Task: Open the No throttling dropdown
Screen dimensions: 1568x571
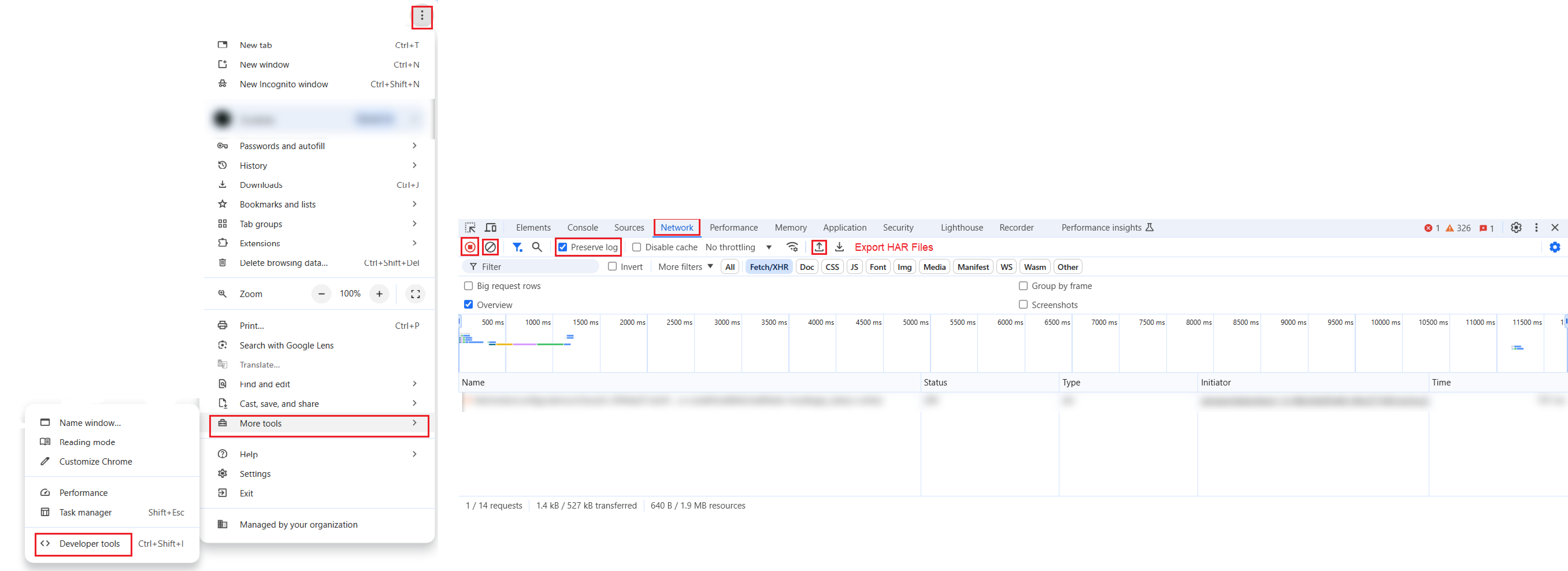Action: click(x=738, y=247)
